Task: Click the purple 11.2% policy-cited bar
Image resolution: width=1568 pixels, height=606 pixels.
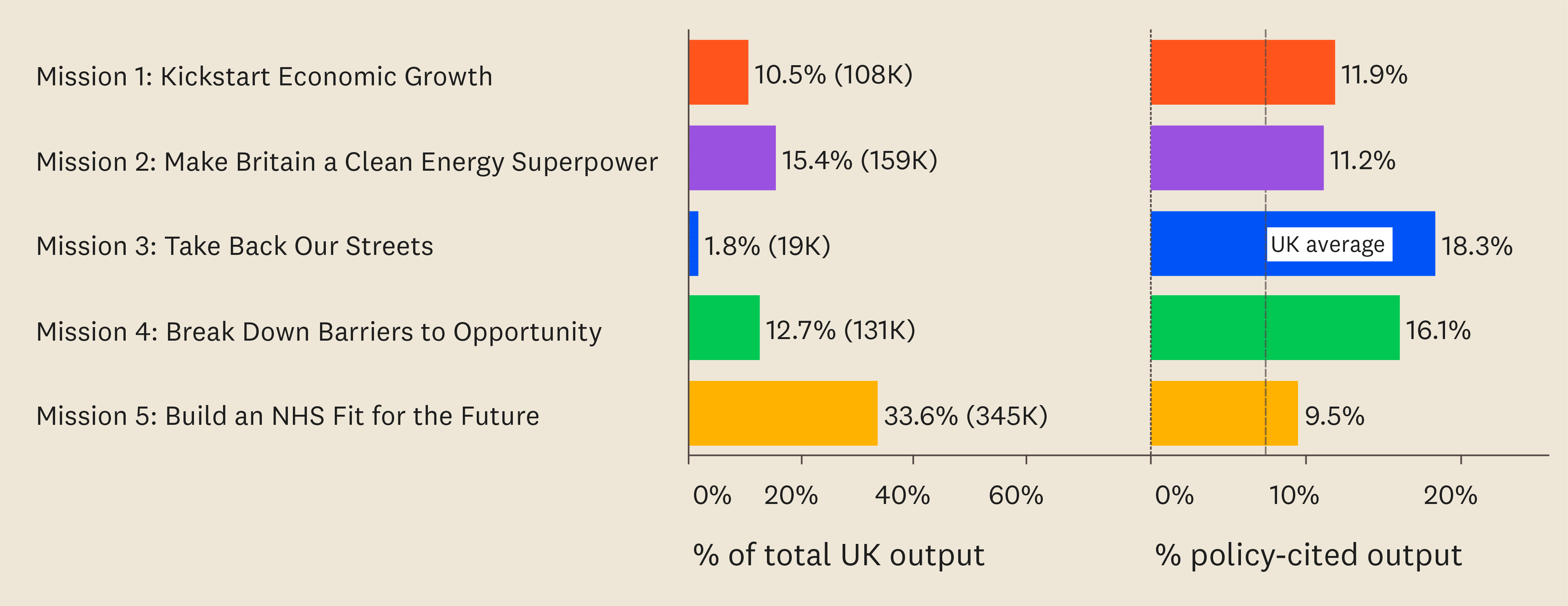Action: coord(1237,158)
